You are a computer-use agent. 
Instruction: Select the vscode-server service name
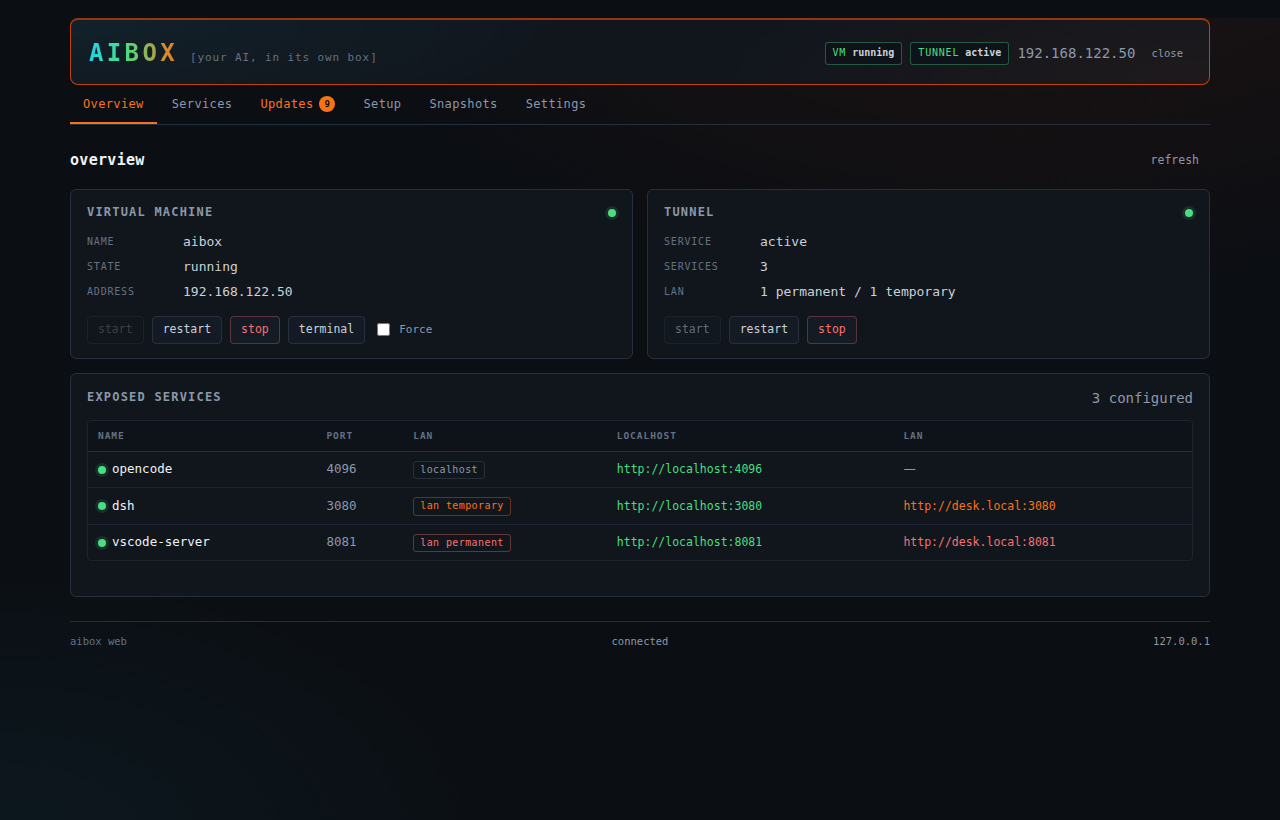(161, 542)
